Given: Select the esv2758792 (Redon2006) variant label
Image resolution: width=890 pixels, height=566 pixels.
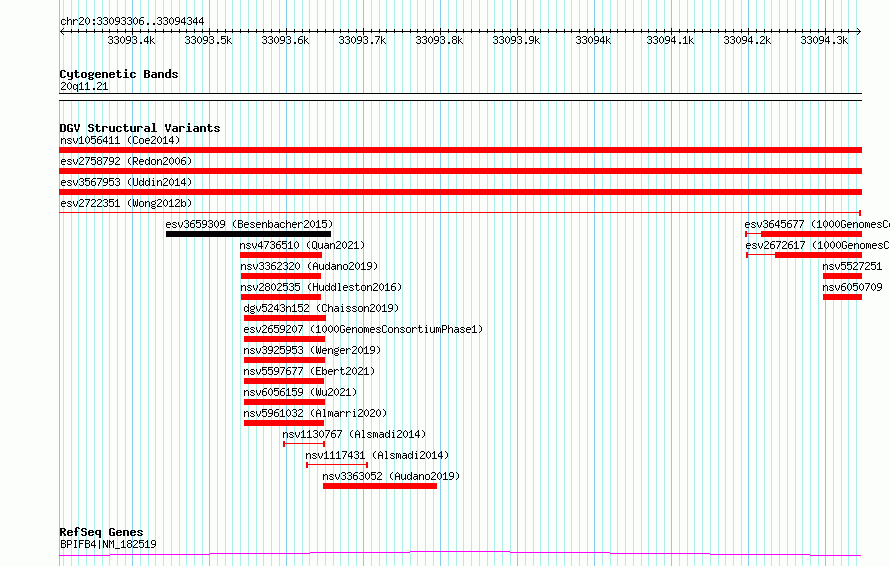Looking at the screenshot, I should point(126,161).
